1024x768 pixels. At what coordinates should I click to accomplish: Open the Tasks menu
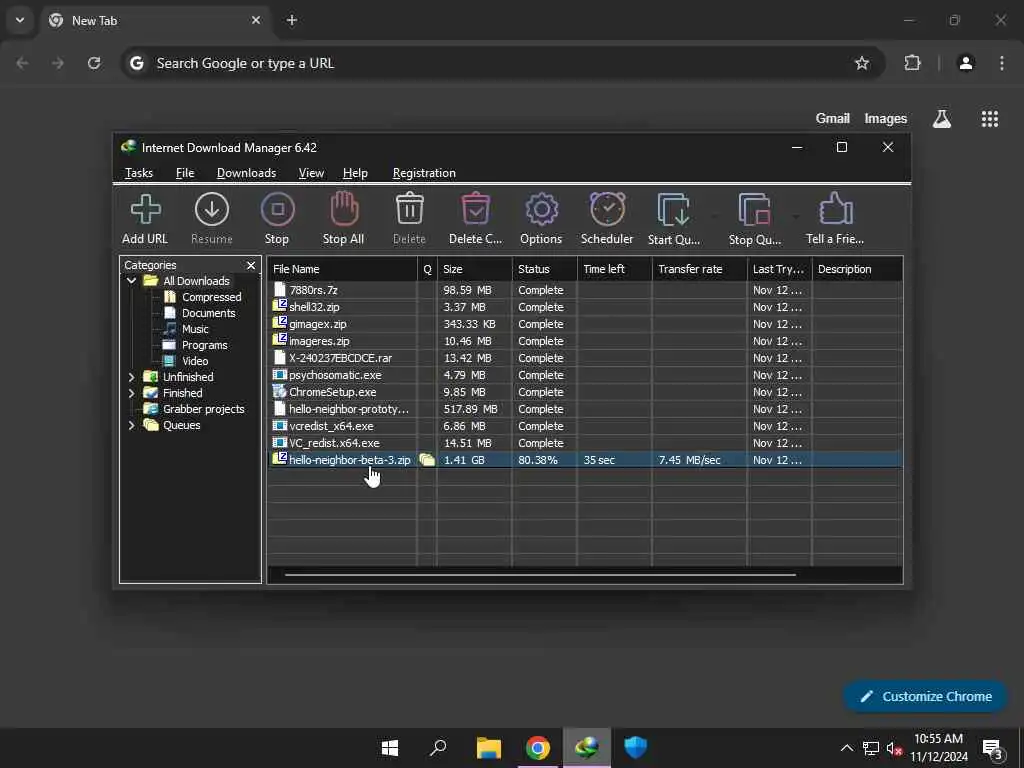[138, 173]
